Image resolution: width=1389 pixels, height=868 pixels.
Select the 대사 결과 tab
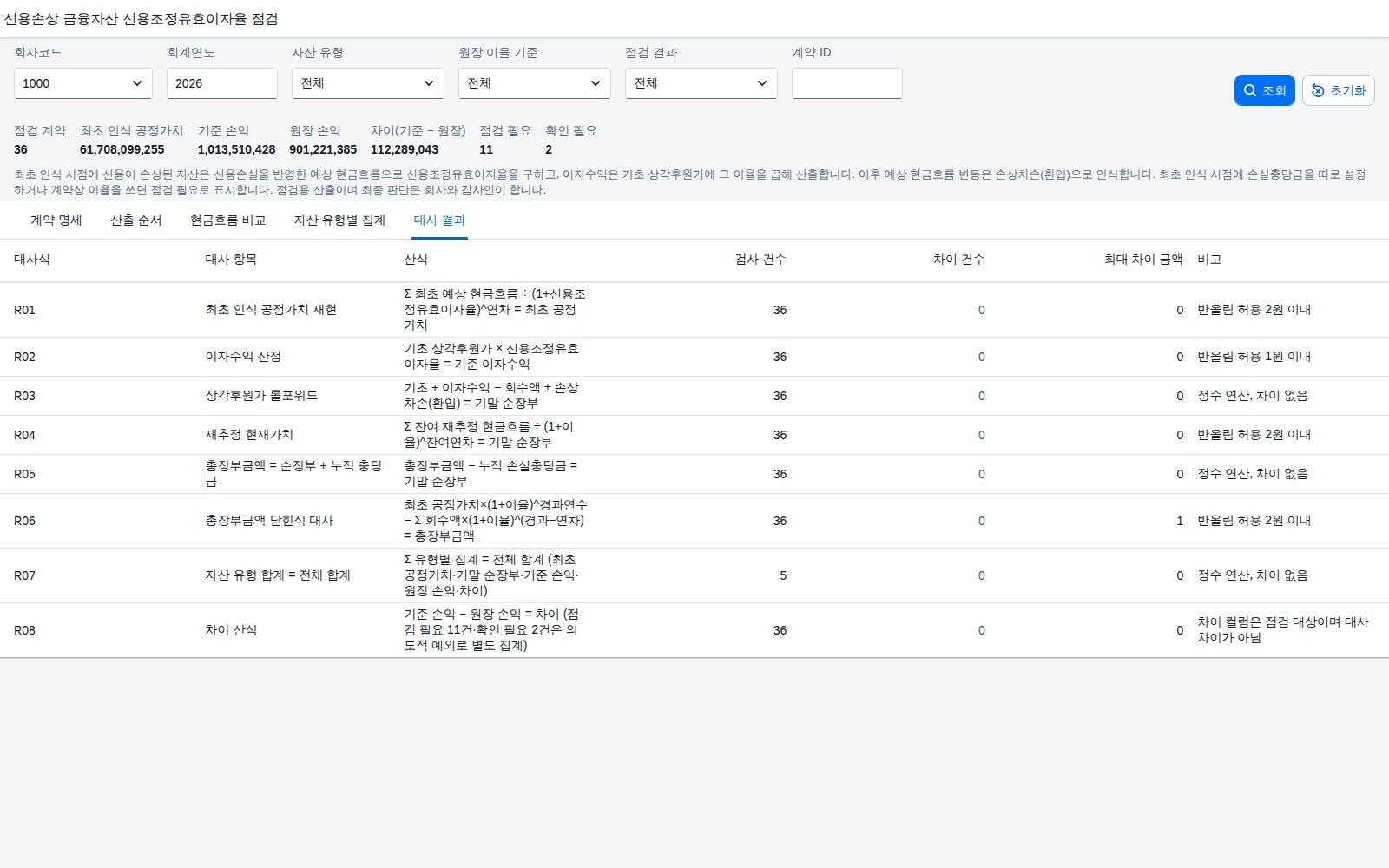coord(439,220)
